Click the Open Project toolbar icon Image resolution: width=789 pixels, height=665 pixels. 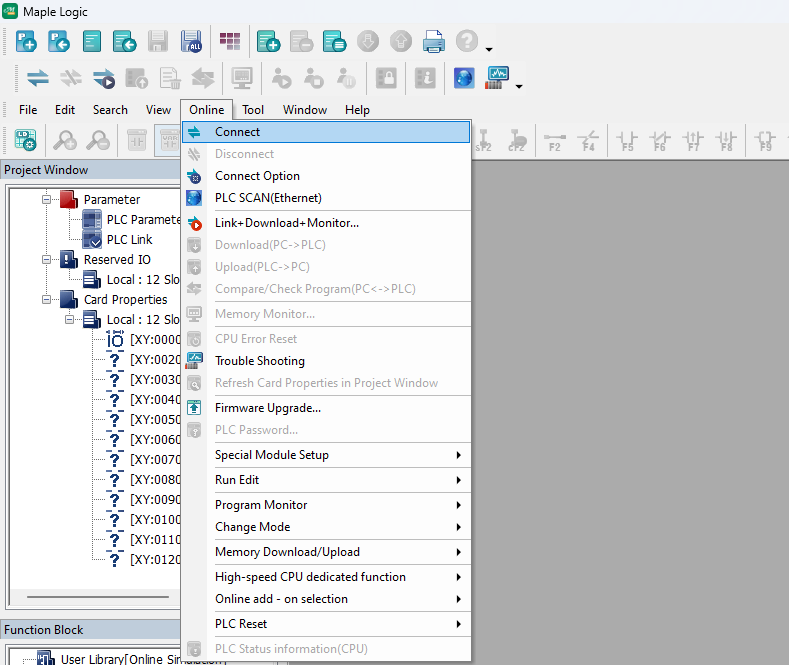point(58,41)
